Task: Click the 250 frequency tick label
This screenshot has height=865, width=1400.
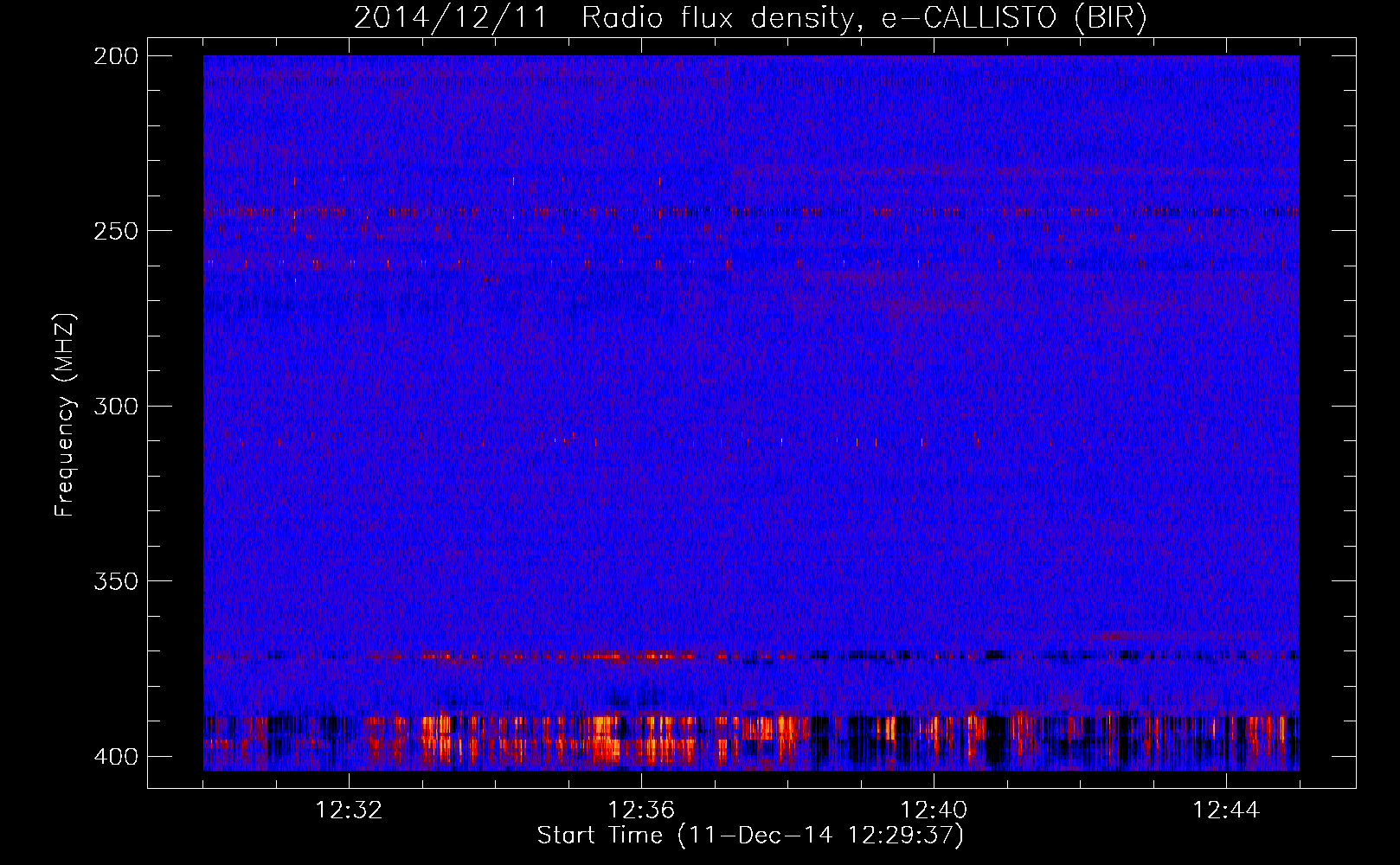Action: (x=115, y=231)
